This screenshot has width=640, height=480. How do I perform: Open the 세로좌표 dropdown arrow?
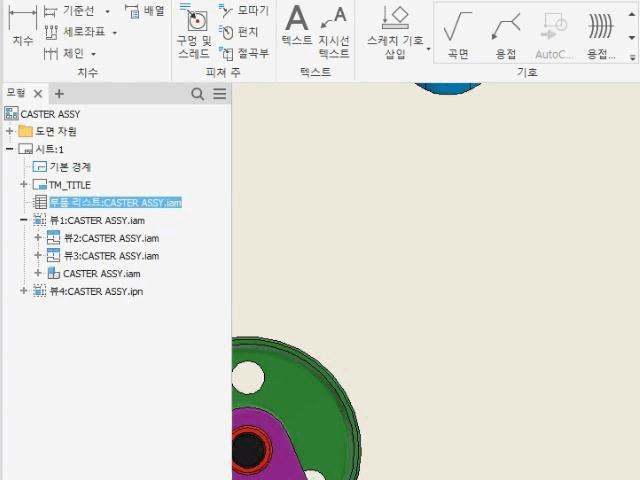click(115, 33)
